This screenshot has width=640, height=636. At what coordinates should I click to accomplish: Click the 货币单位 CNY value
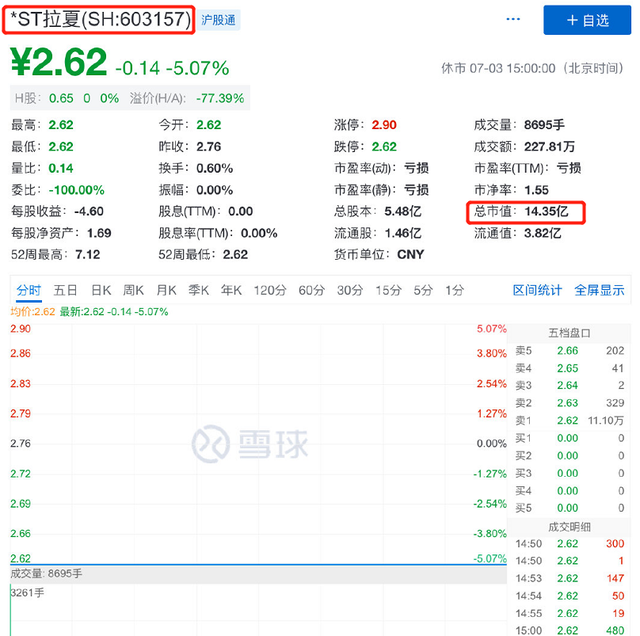(x=410, y=255)
